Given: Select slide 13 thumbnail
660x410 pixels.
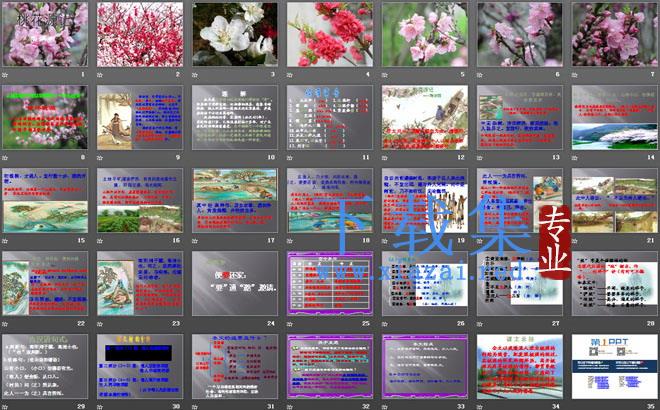Looking at the screenshot, I should pos(519,117).
